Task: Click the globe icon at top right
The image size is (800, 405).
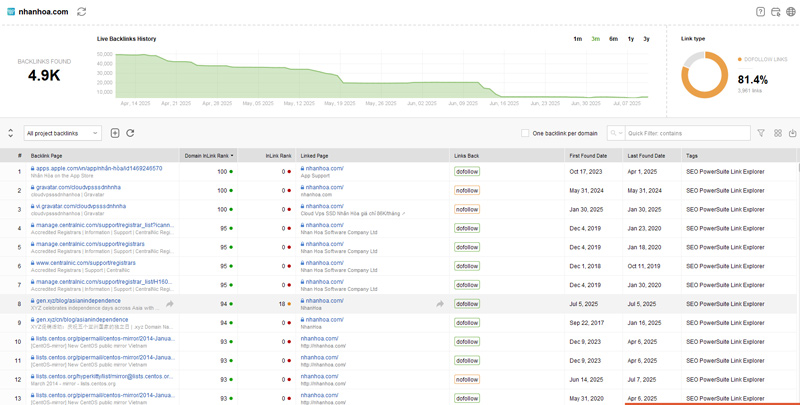Action: click(790, 12)
